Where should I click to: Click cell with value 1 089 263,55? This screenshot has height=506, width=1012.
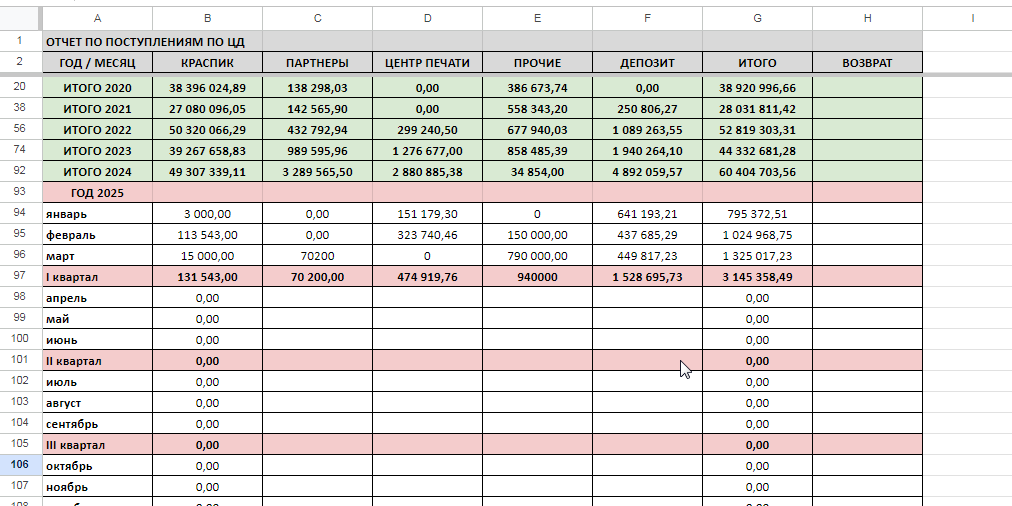click(647, 130)
